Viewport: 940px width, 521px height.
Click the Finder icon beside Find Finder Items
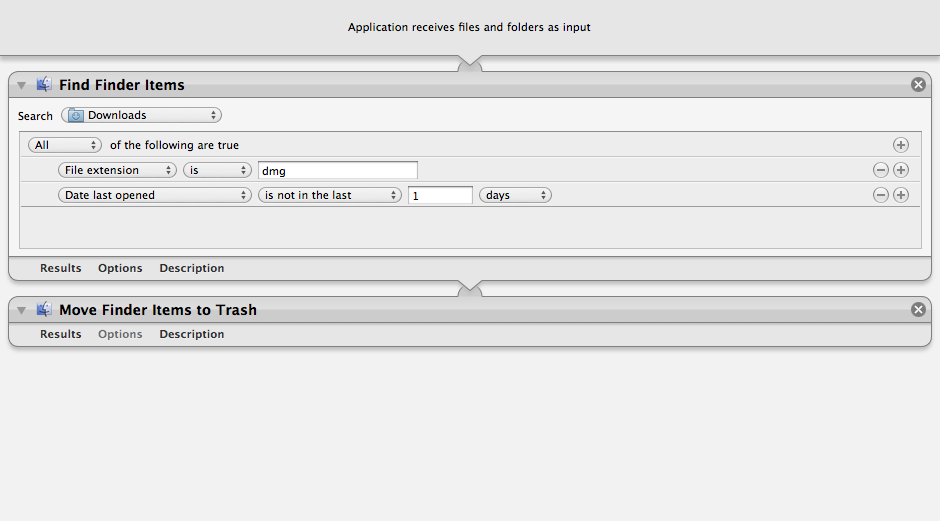tap(44, 85)
